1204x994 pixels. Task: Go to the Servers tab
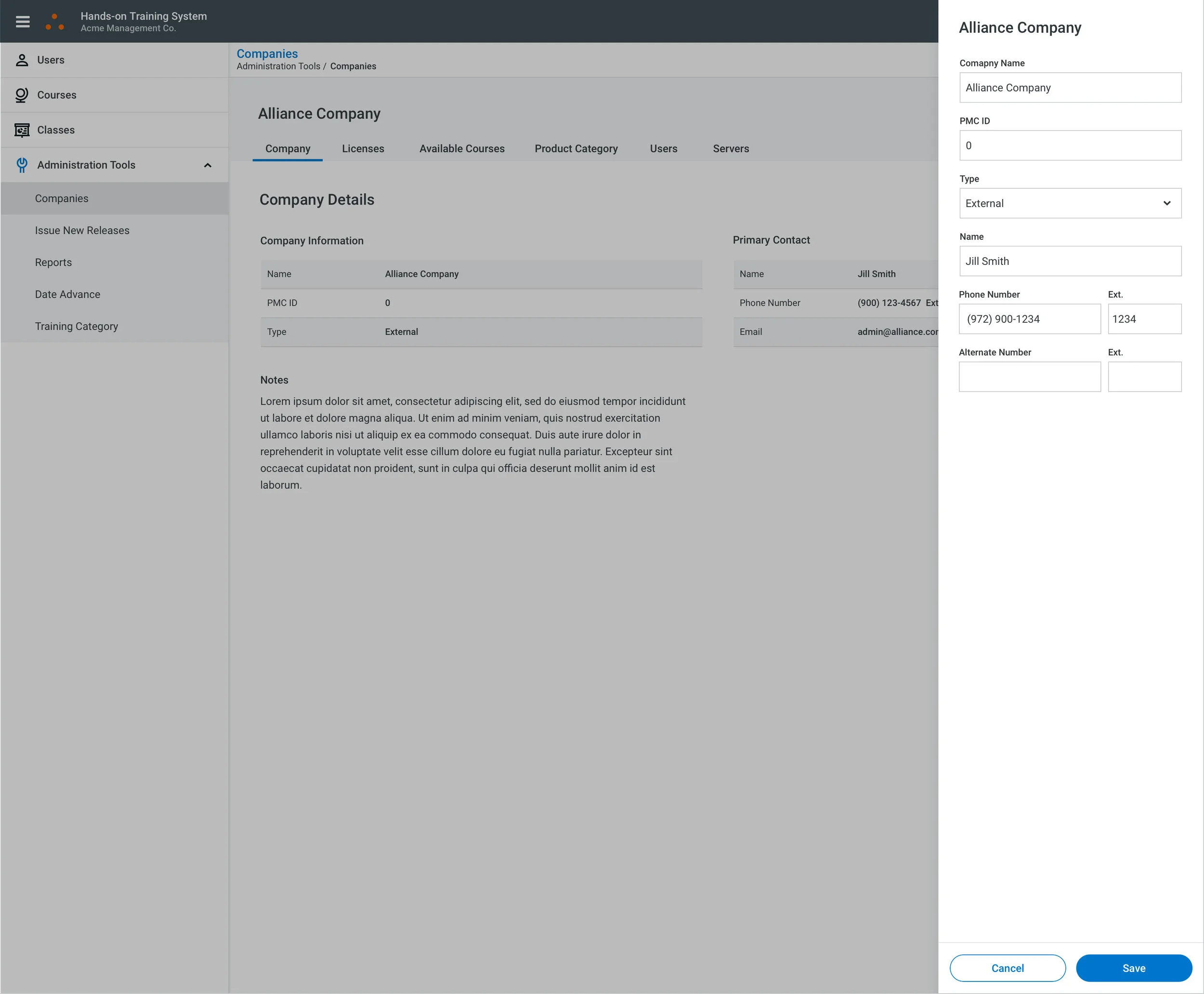[x=731, y=149]
